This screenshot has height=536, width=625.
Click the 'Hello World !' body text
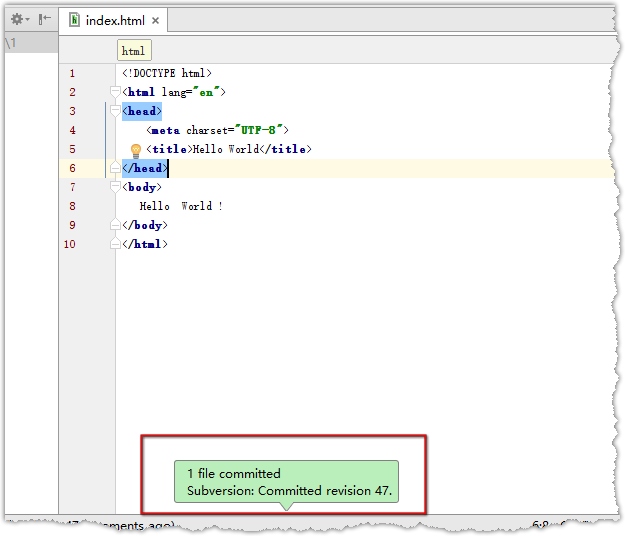181,206
